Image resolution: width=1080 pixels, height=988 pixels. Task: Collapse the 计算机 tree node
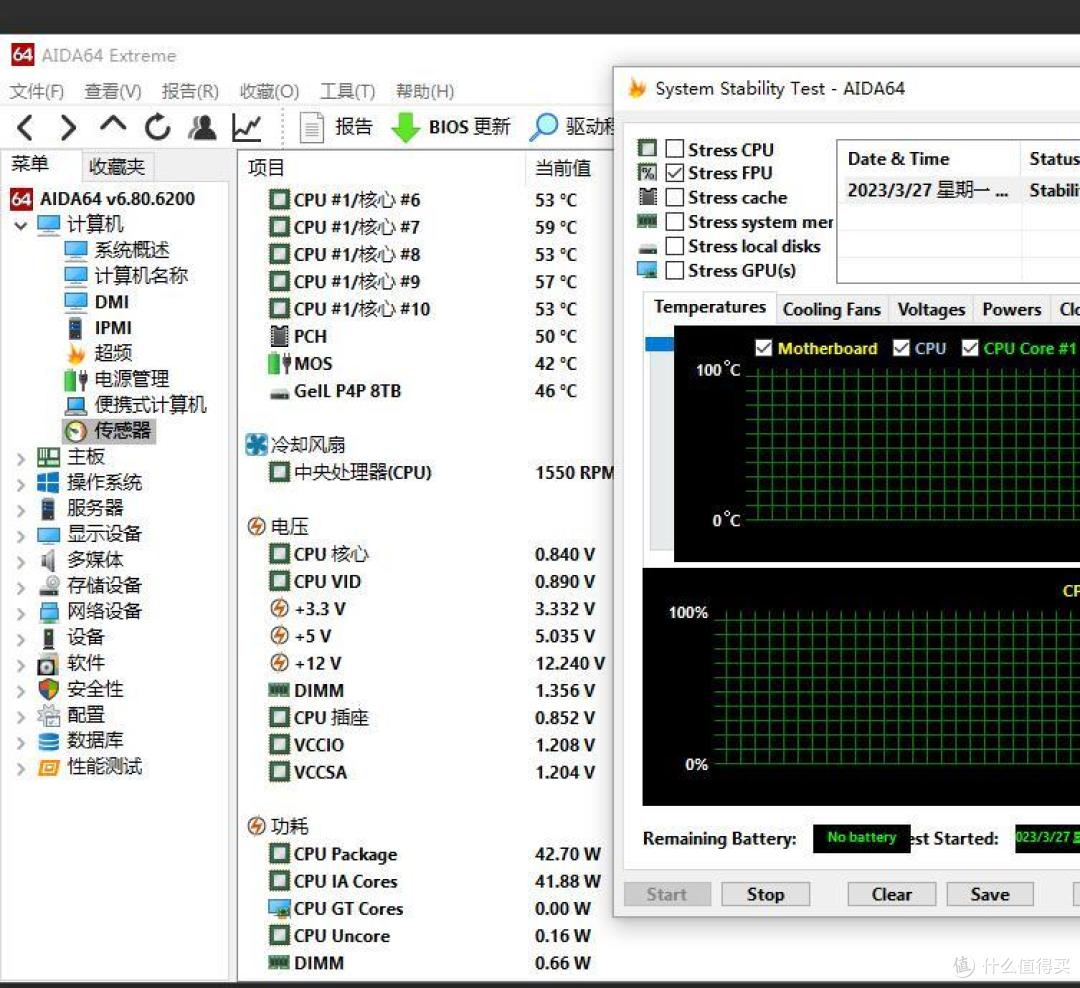pyautogui.click(x=21, y=225)
